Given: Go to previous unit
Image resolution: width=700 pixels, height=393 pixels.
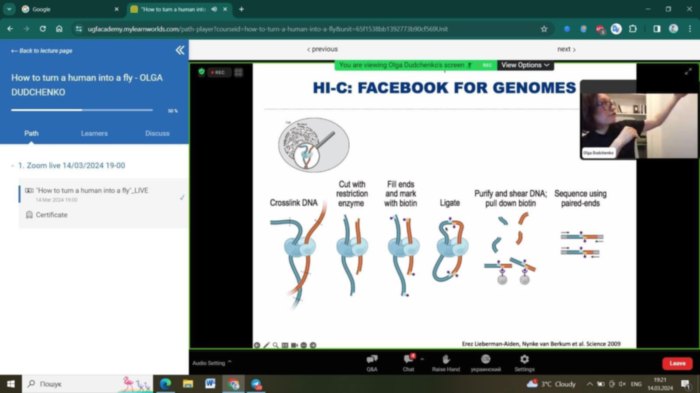Looking at the screenshot, I should click(322, 49).
